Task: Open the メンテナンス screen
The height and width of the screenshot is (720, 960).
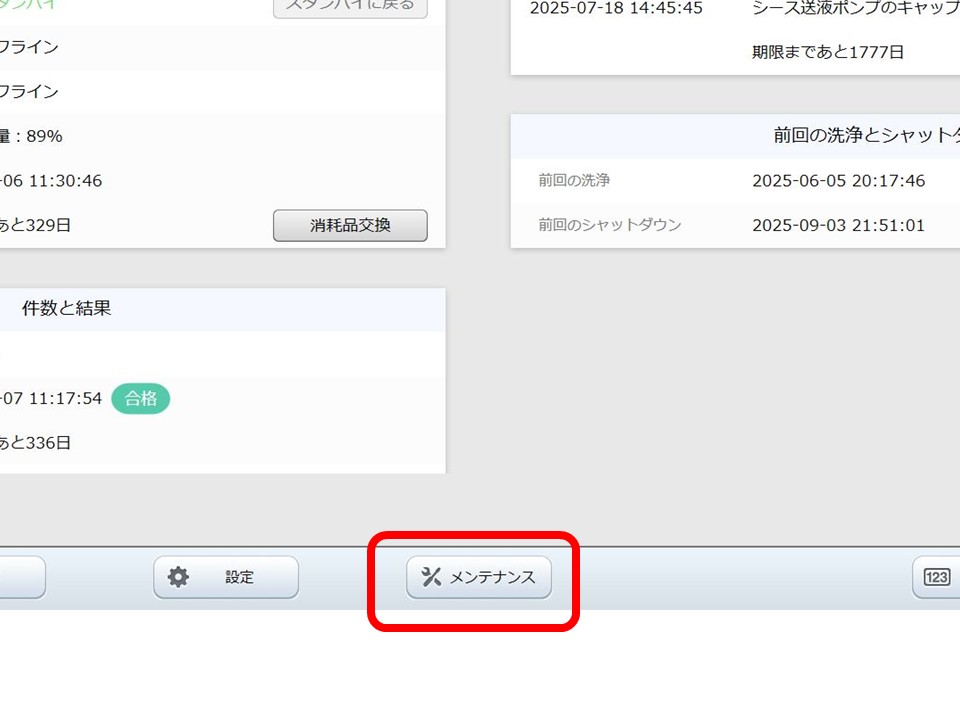Action: click(480, 577)
